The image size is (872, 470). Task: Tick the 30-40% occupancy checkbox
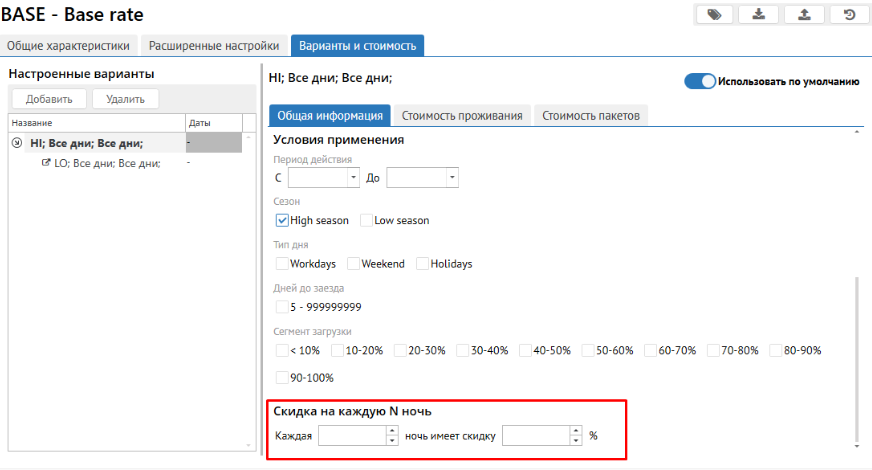tap(463, 350)
